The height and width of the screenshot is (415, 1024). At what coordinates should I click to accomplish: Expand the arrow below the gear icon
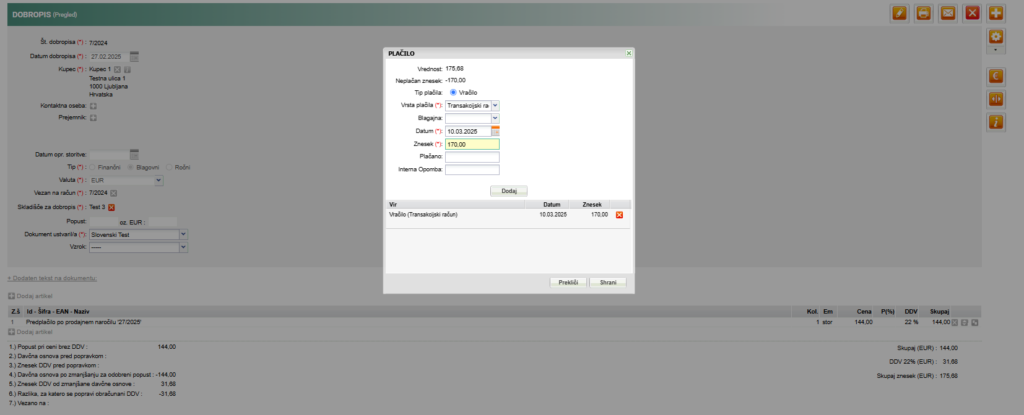pos(996,50)
